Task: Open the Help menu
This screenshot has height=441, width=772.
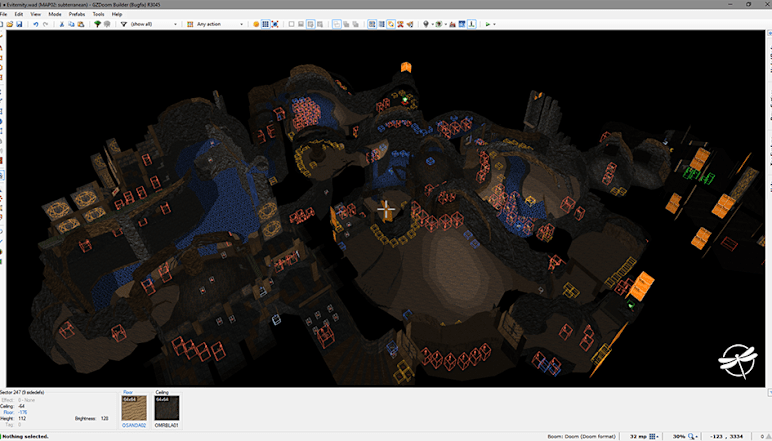Action: click(117, 14)
